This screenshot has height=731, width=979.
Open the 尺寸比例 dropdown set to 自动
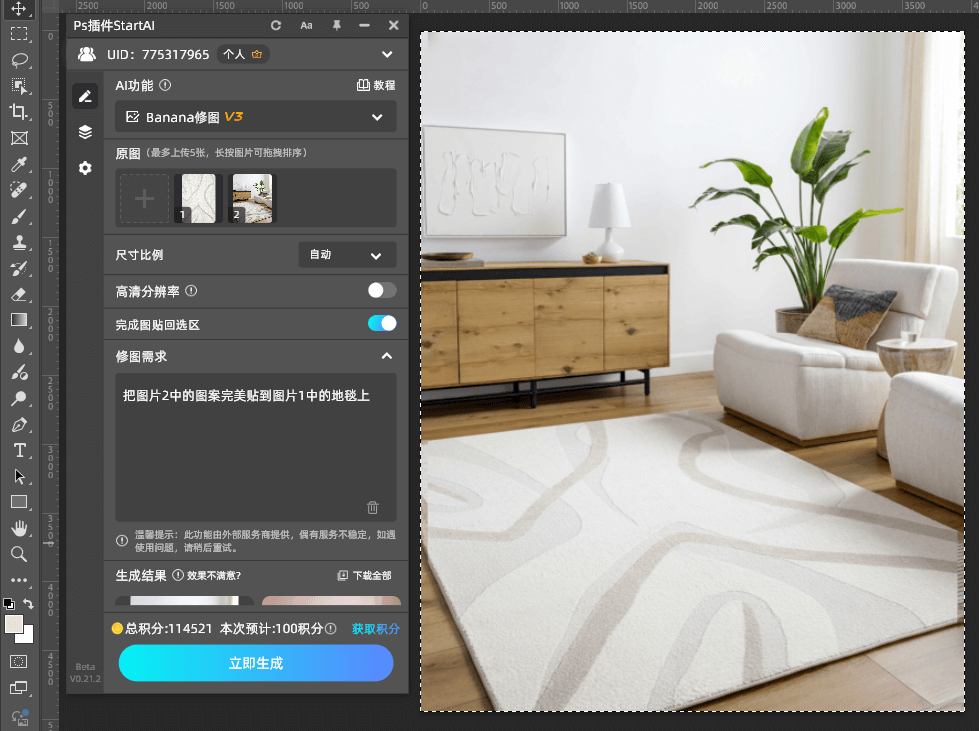[x=346, y=255]
